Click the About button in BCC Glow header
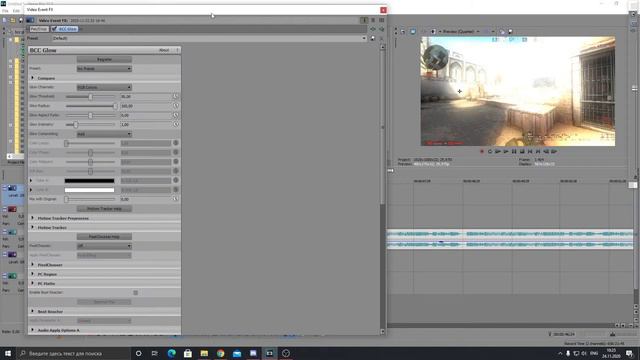 point(164,50)
